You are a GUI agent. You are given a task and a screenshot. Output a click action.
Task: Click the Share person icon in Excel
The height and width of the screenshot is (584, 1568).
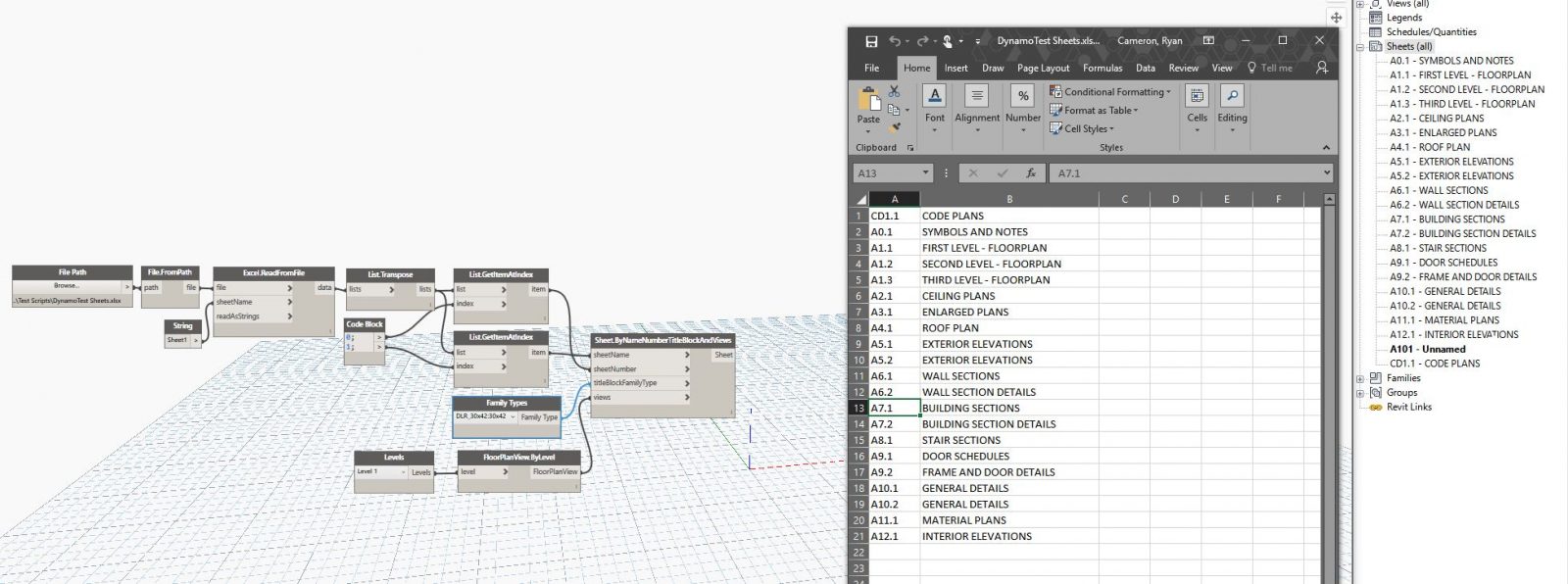(1322, 68)
